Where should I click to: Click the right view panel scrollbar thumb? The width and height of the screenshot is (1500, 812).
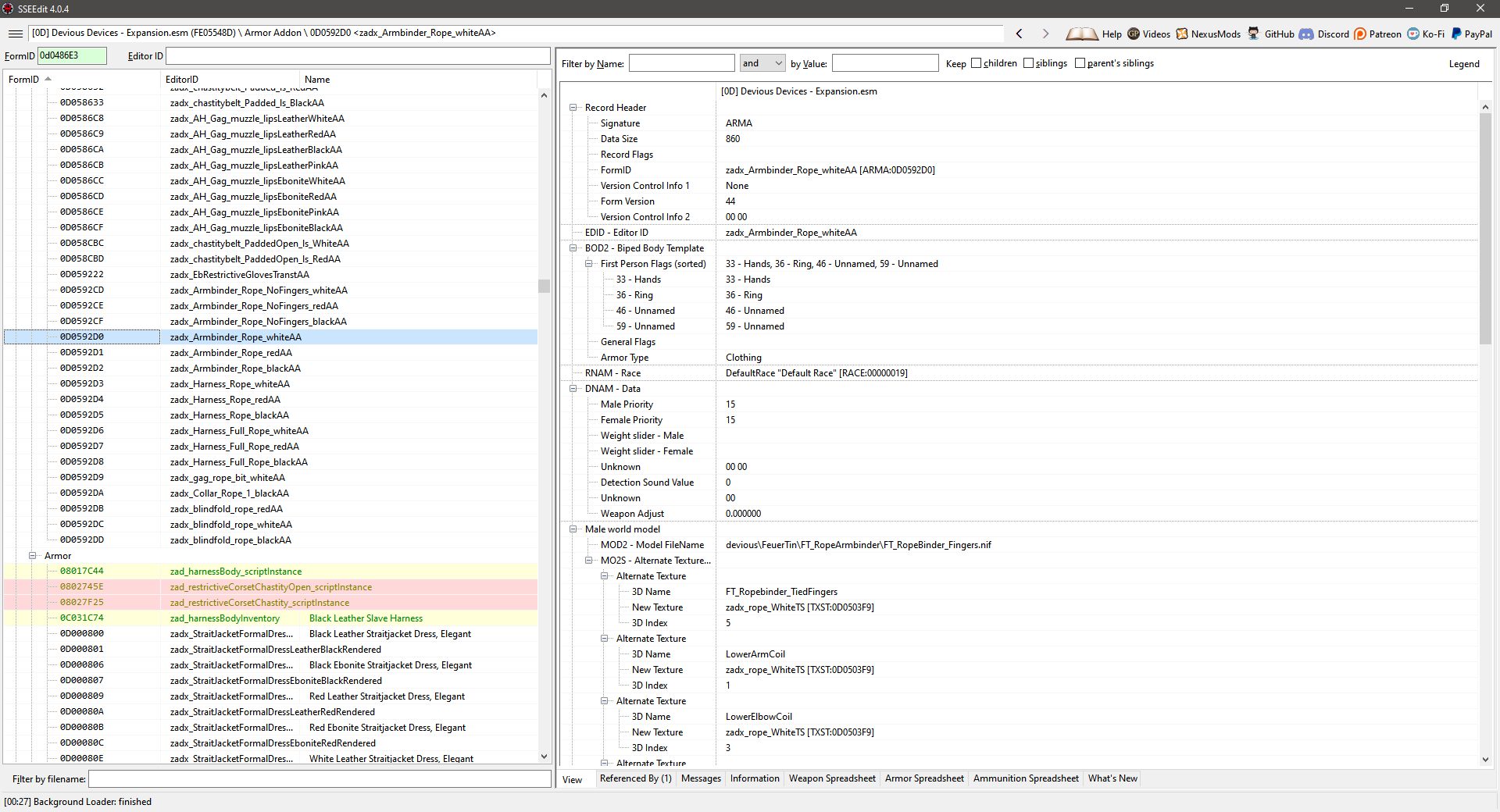(x=1485, y=229)
